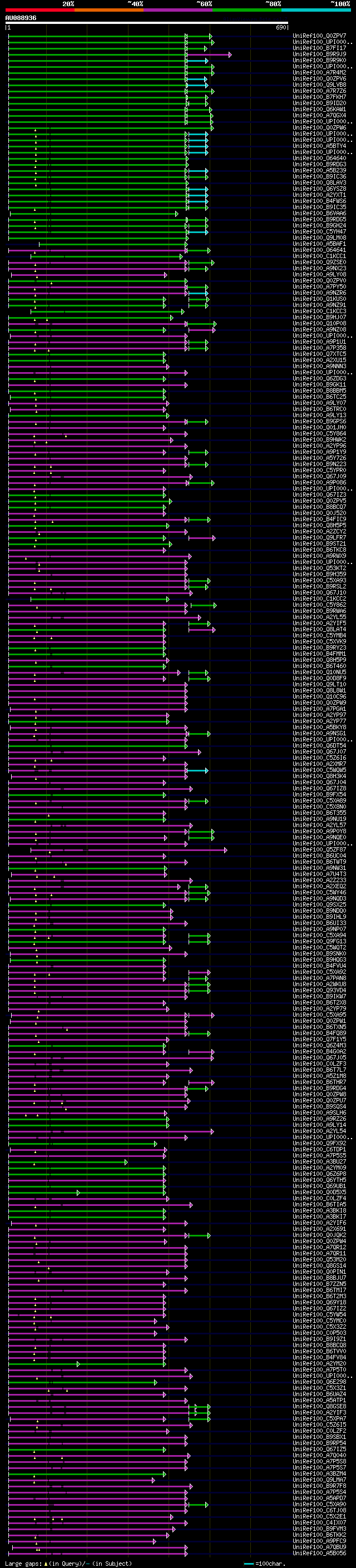Open hit UniRef100_B9R9J9
The image size is (356, 1568).
(x=319, y=54)
